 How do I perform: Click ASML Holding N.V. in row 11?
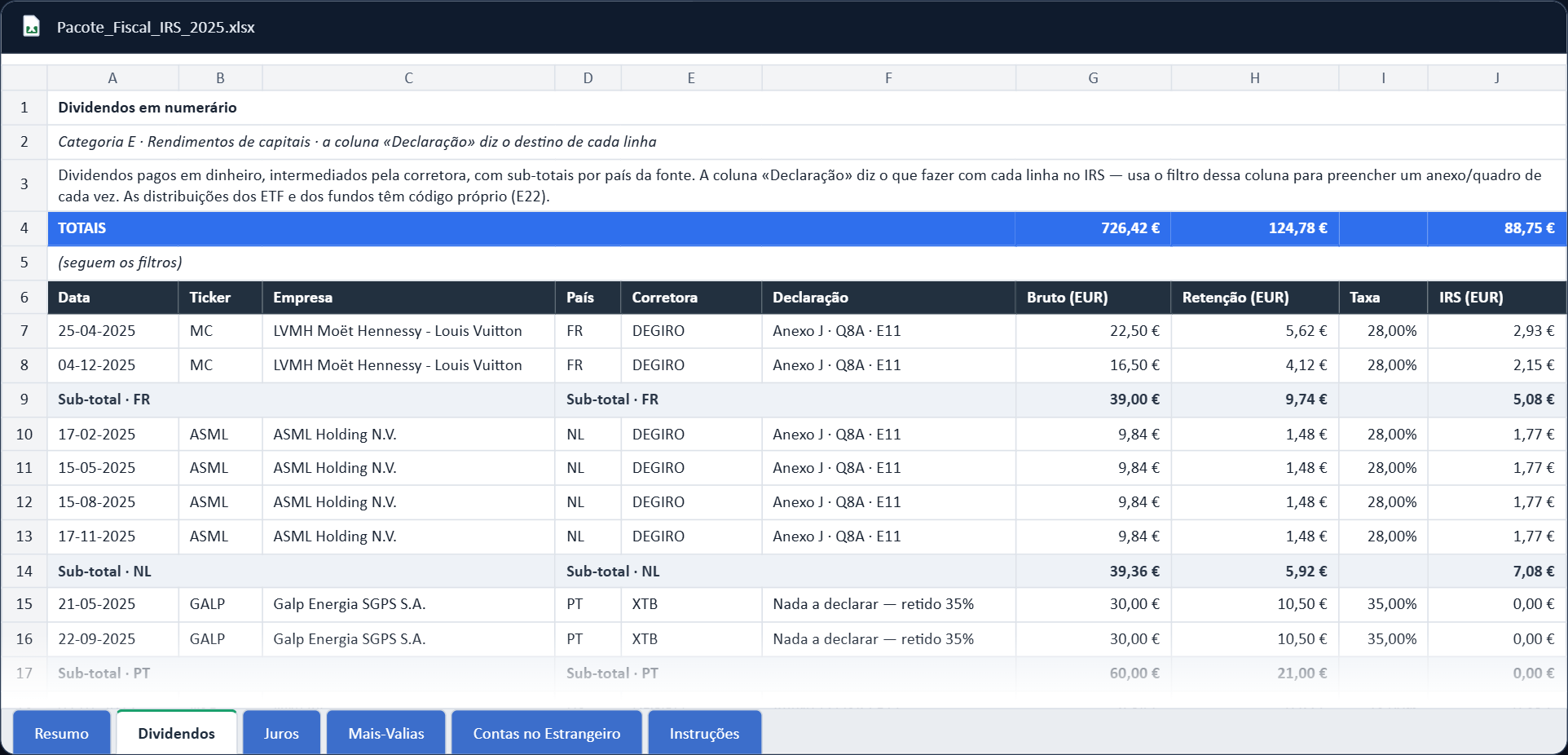click(408, 468)
